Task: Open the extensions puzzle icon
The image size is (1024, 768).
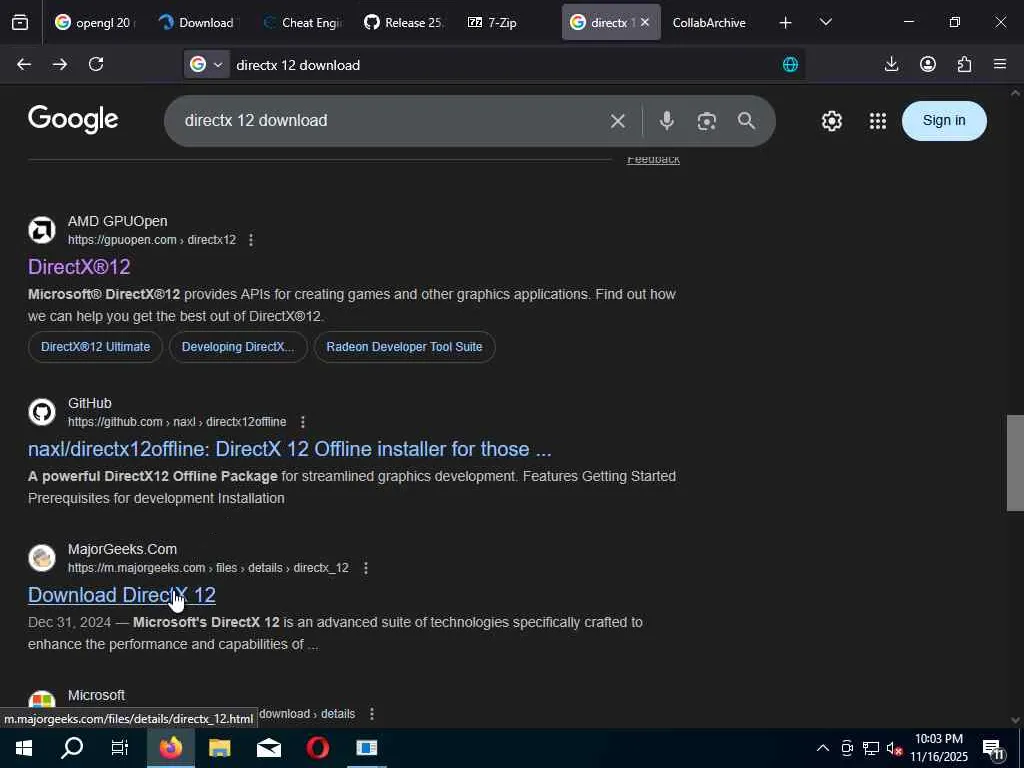Action: coord(965,64)
